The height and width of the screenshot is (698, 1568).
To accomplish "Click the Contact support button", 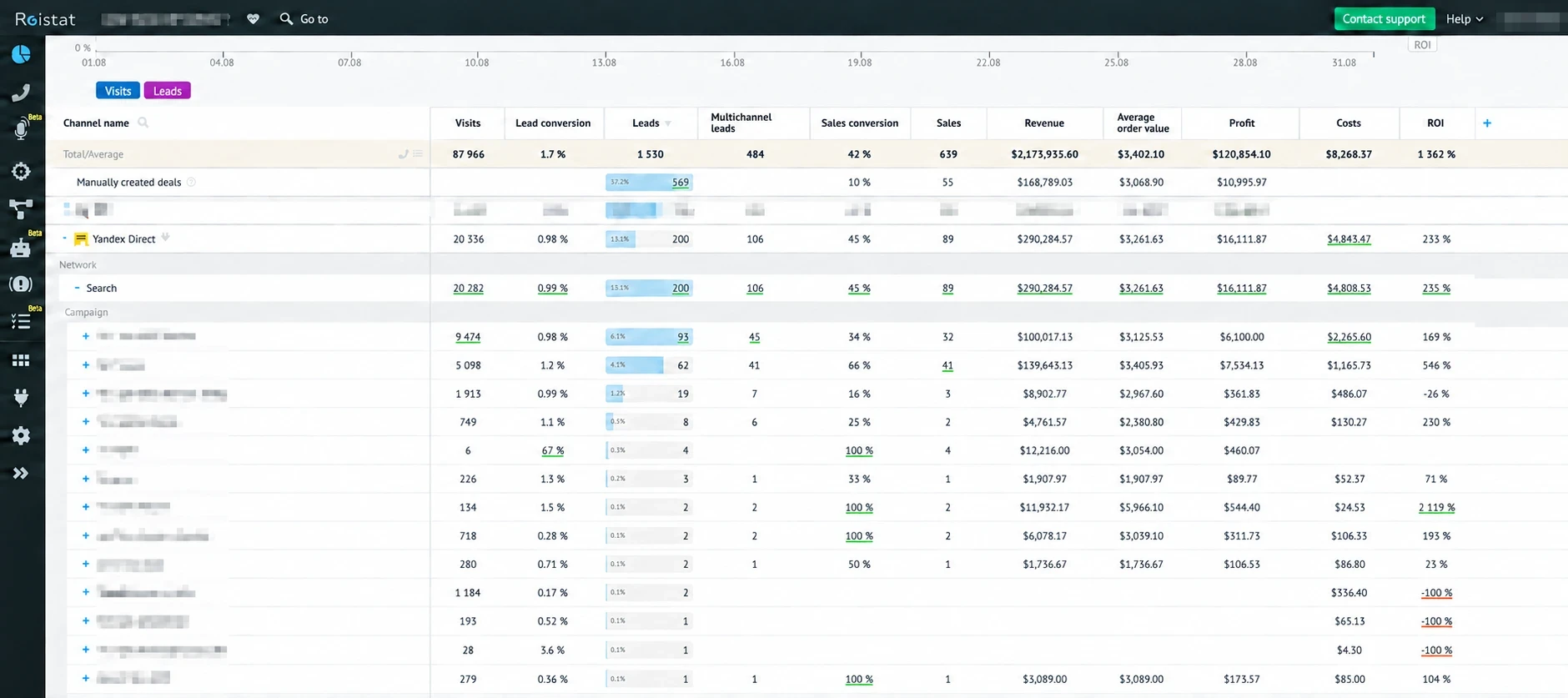I will [x=1384, y=18].
